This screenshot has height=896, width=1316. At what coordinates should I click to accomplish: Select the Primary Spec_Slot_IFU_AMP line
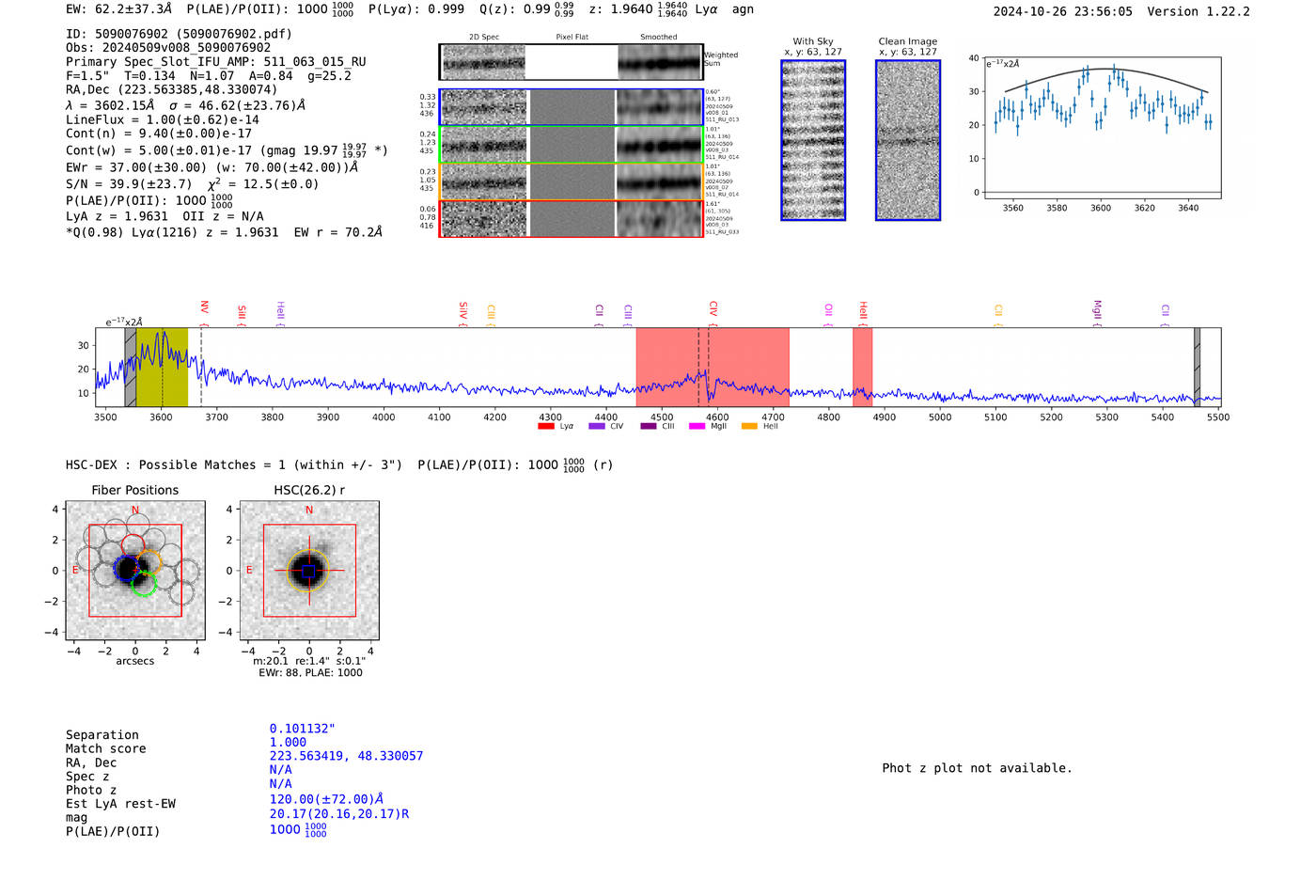[216, 62]
